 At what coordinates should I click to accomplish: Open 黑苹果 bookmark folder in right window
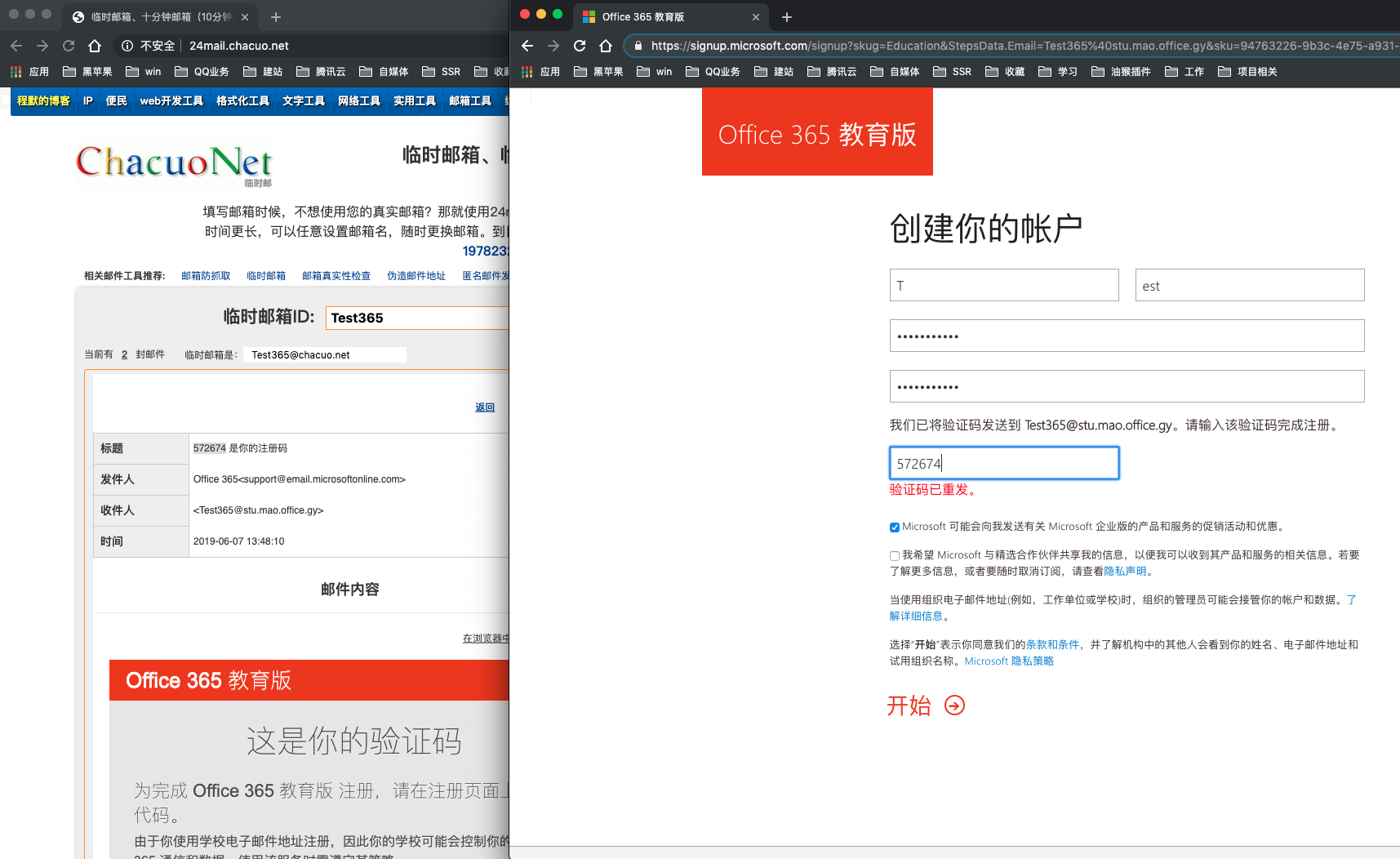(x=598, y=72)
